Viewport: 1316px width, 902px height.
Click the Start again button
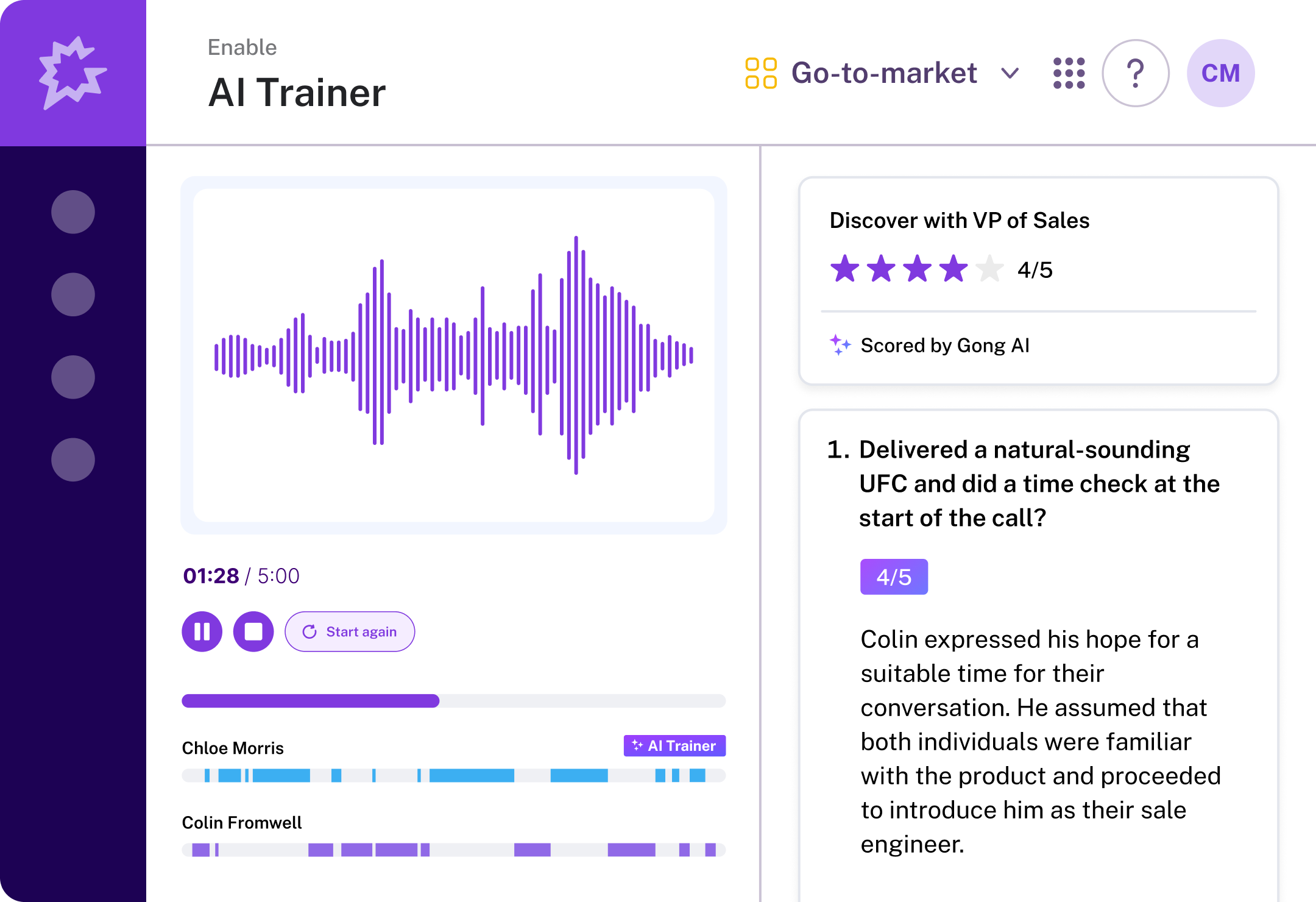coord(350,631)
